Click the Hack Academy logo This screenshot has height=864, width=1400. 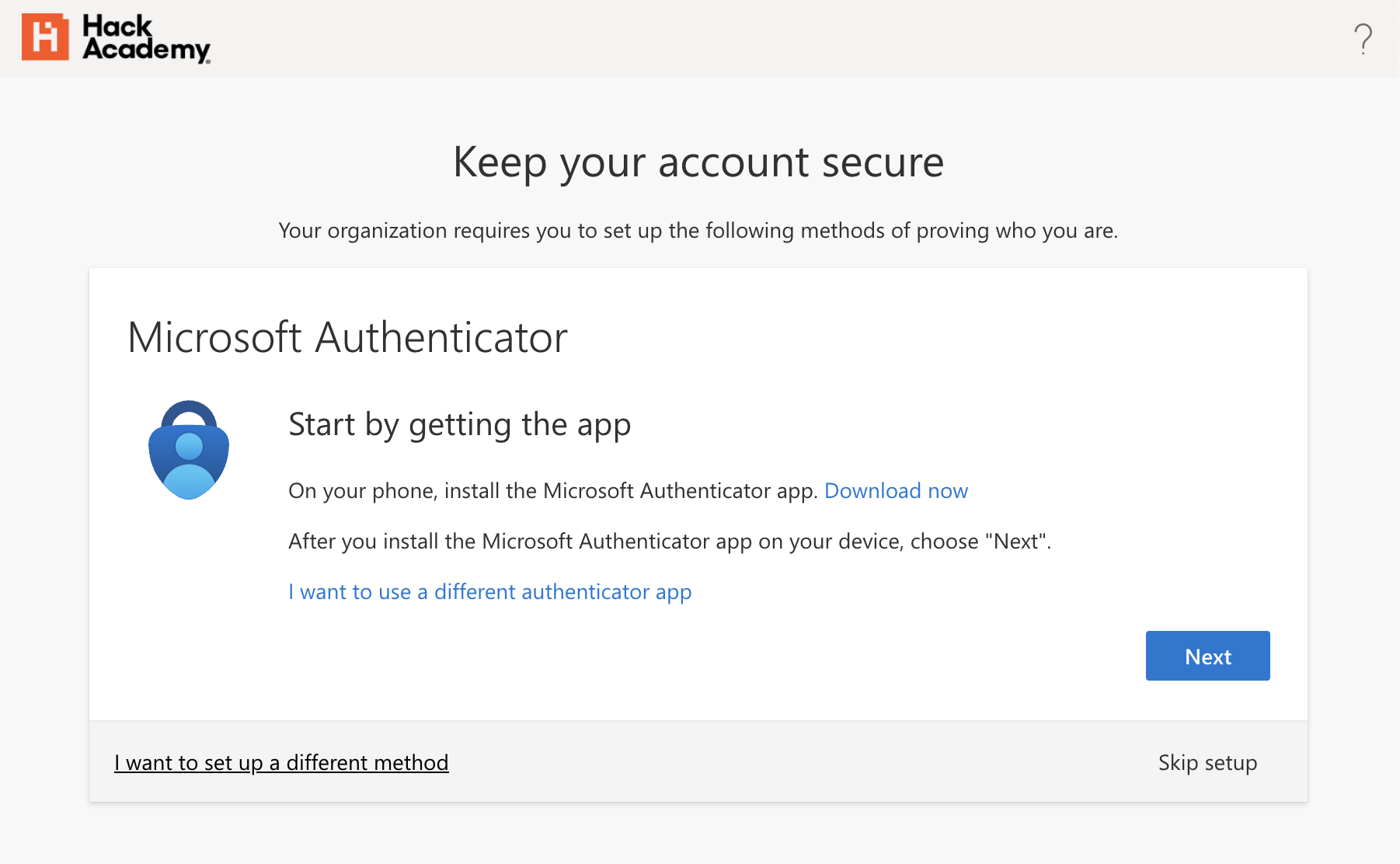click(116, 37)
